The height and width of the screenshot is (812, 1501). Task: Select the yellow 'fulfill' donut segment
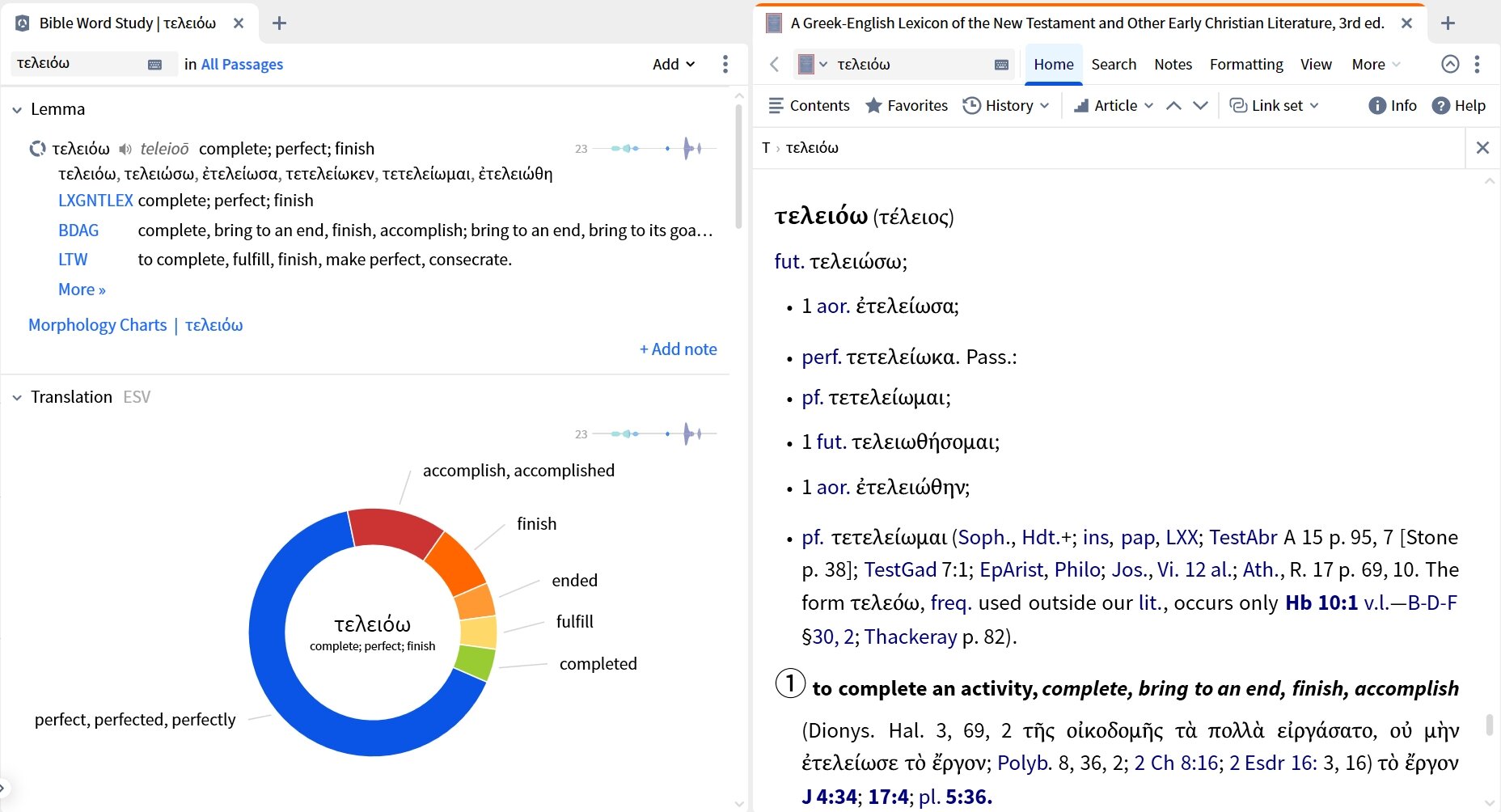click(x=478, y=632)
